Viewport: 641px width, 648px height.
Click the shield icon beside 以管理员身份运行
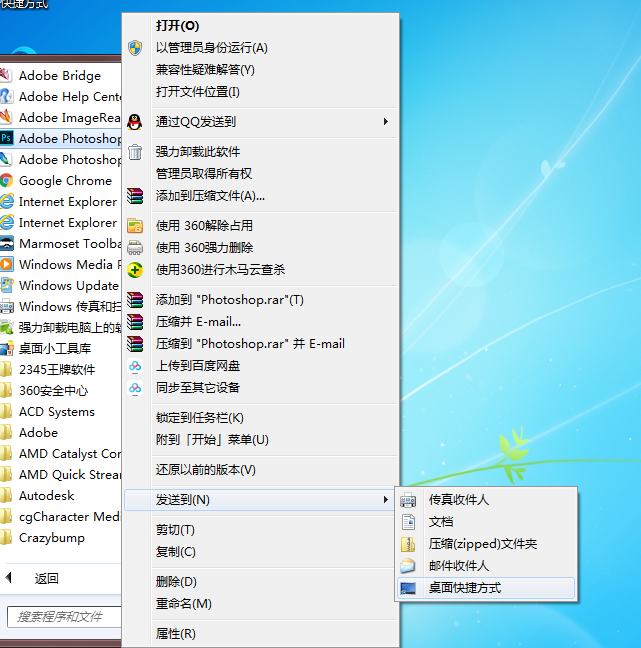click(135, 48)
